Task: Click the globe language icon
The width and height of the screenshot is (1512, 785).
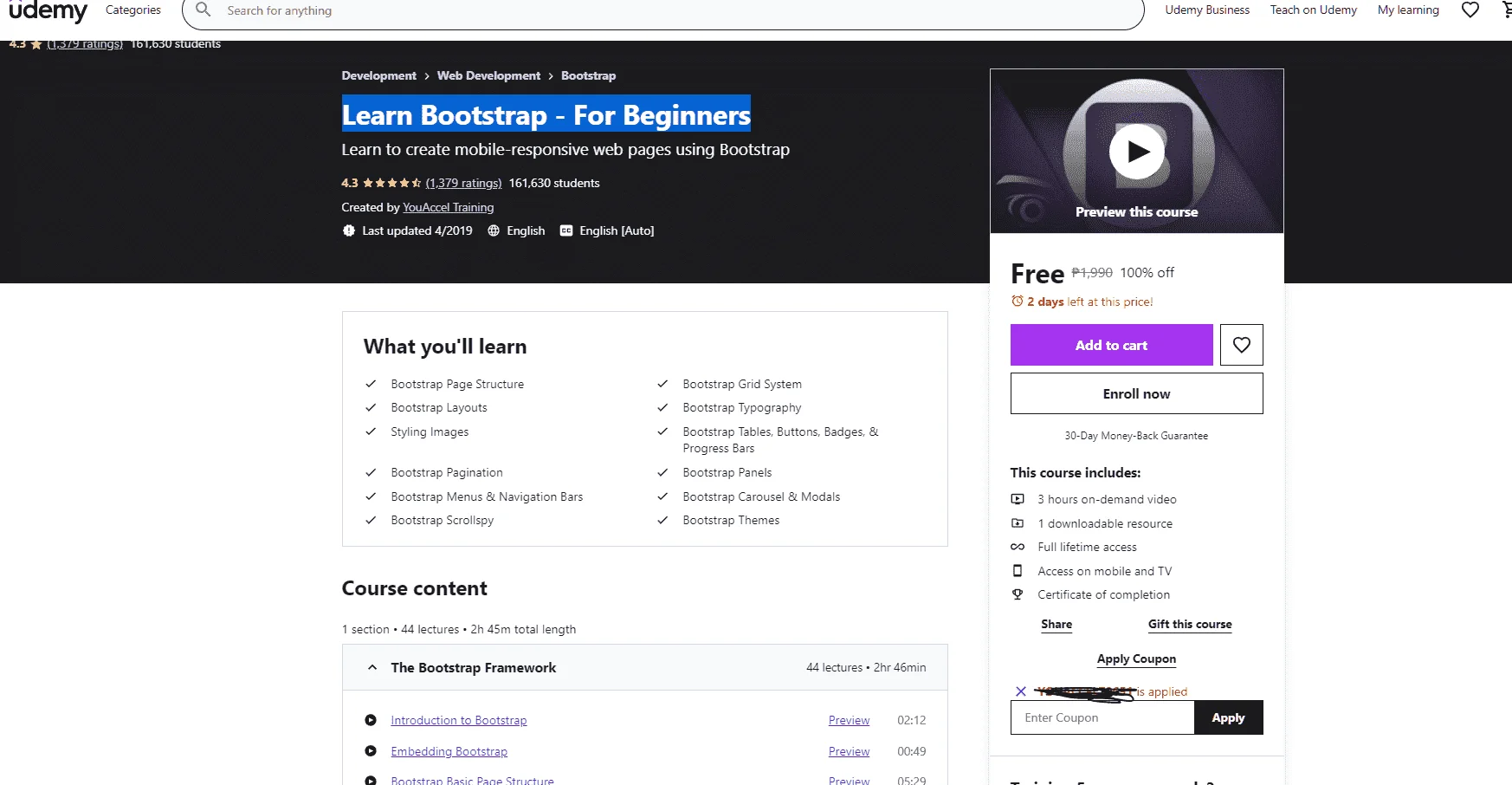Action: (x=494, y=230)
